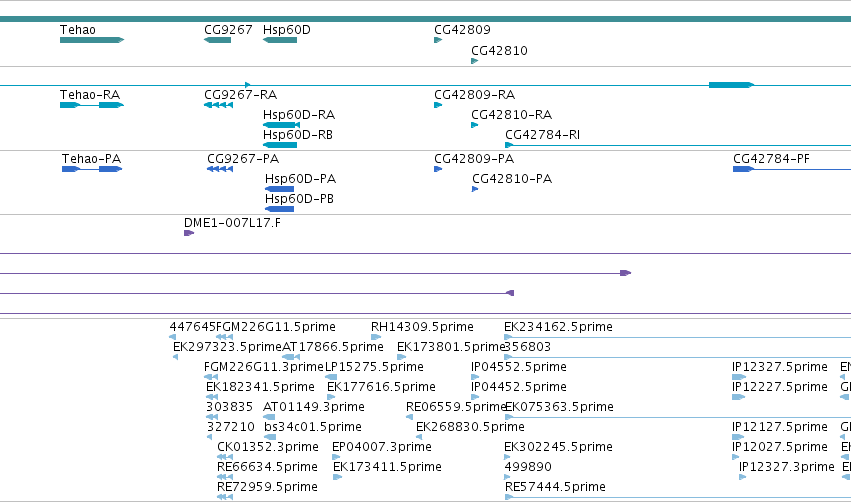Open the EP04007.3prime EST label
The width and height of the screenshot is (851, 502).
tap(382, 448)
